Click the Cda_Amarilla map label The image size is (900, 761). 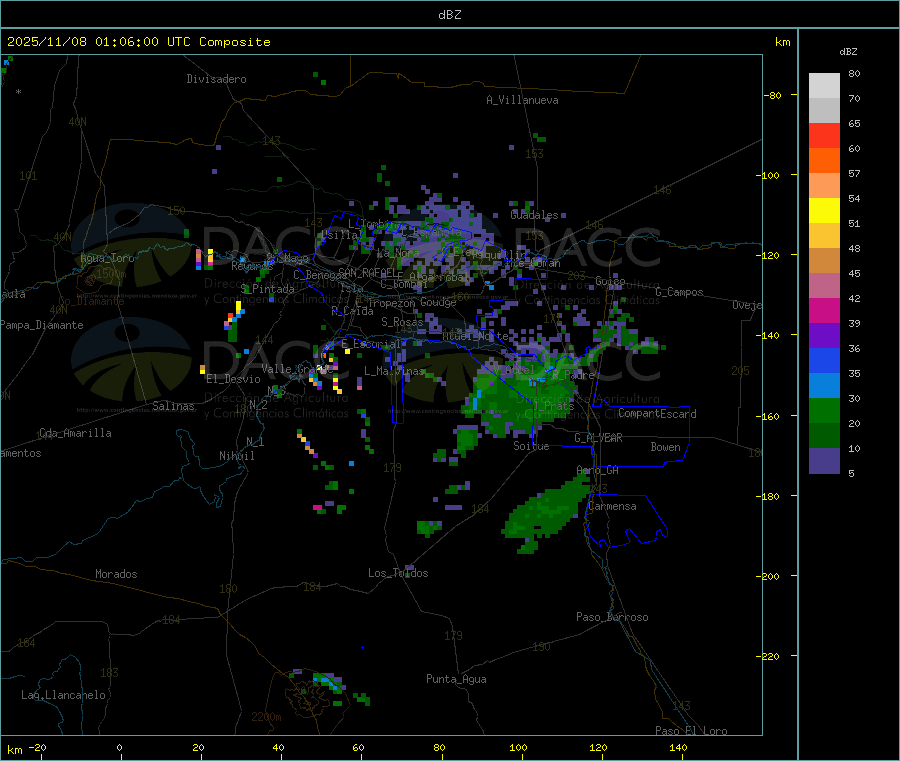(x=75, y=433)
